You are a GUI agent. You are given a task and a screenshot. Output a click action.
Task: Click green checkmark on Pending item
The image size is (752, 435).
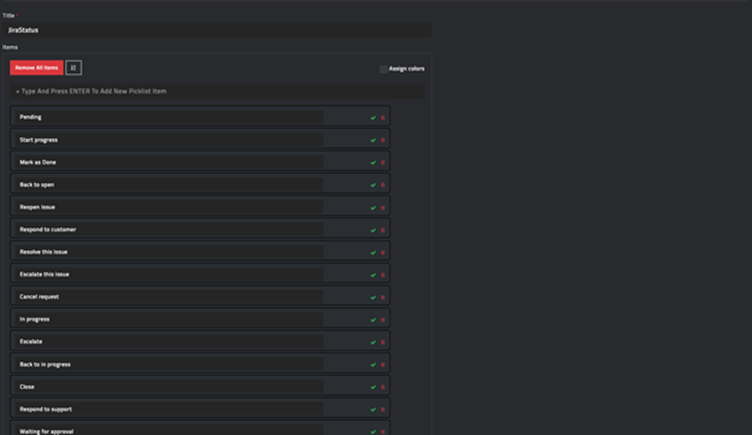click(373, 117)
